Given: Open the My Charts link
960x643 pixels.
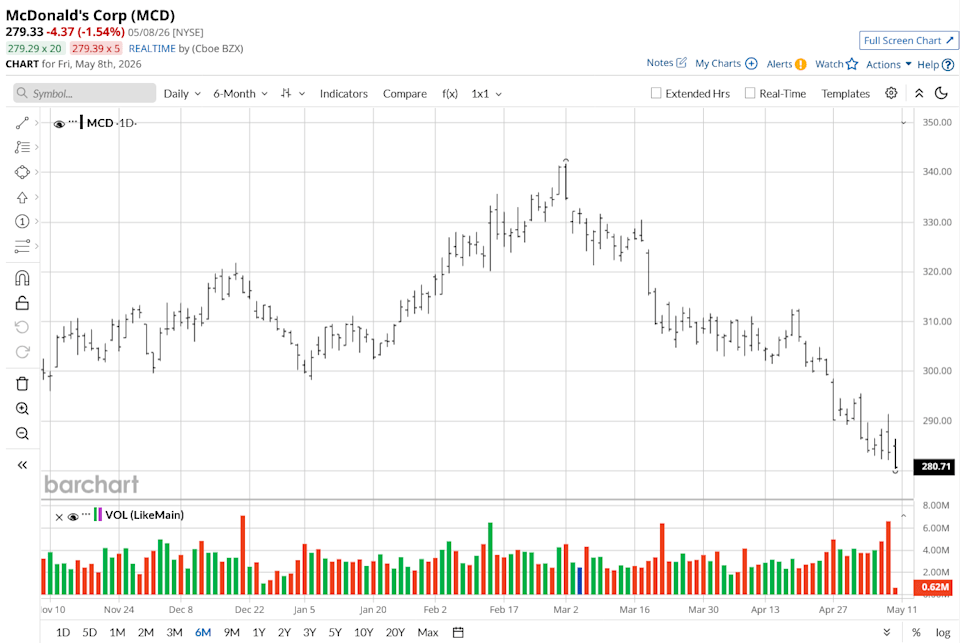Looking at the screenshot, I should click(718, 63).
